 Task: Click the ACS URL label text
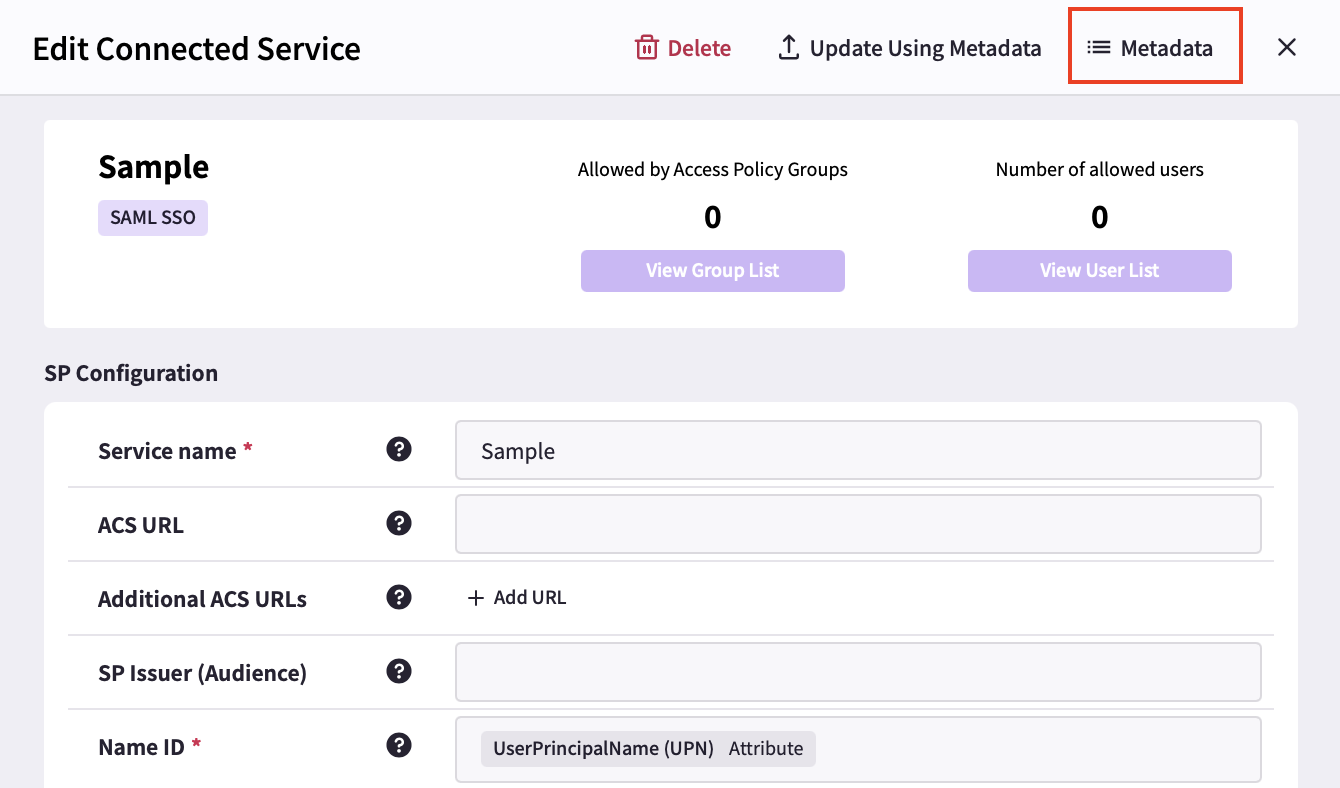tap(141, 525)
